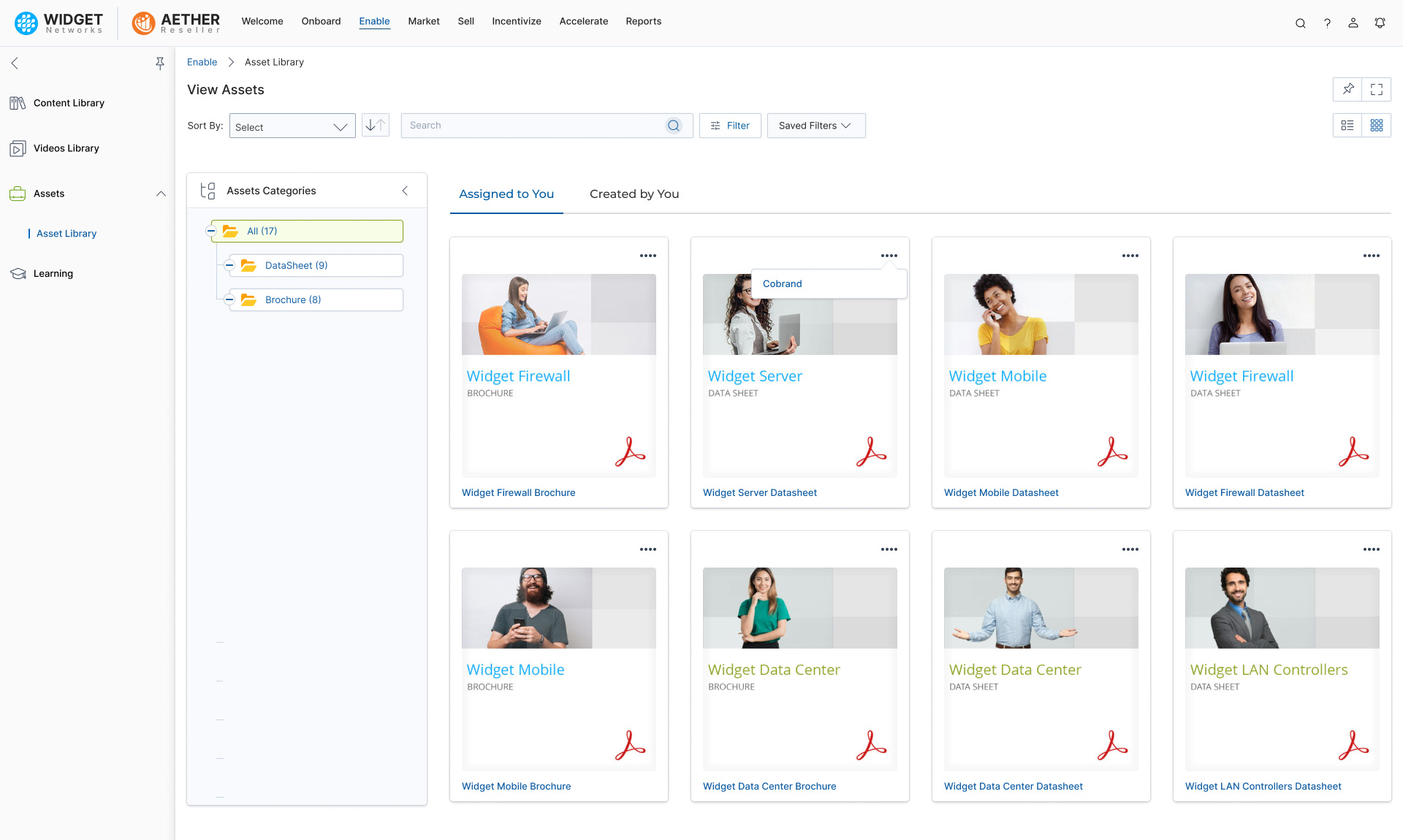Open the user profile icon
This screenshot has width=1403, height=840.
tap(1353, 23)
